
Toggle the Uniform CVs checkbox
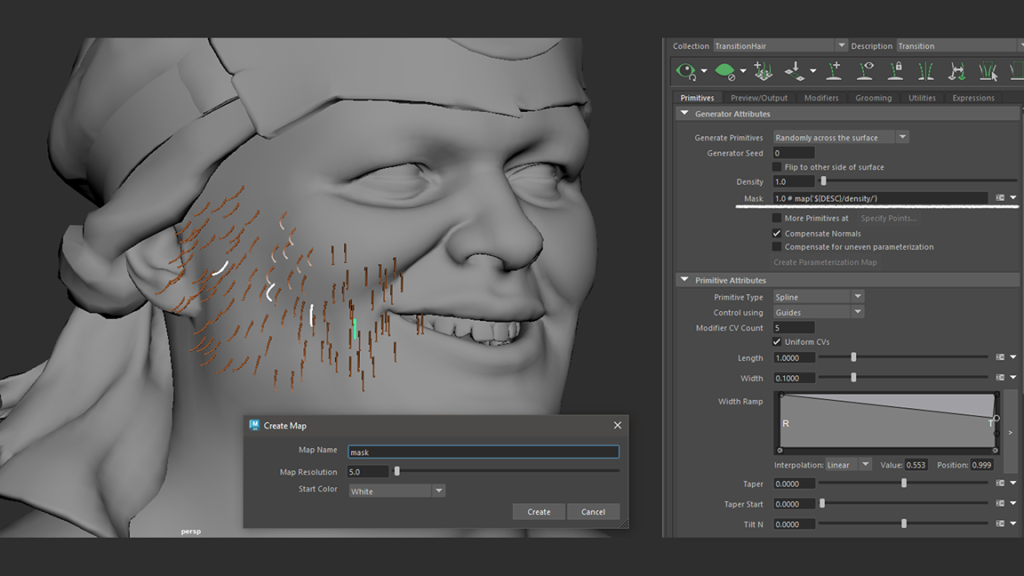click(x=777, y=342)
